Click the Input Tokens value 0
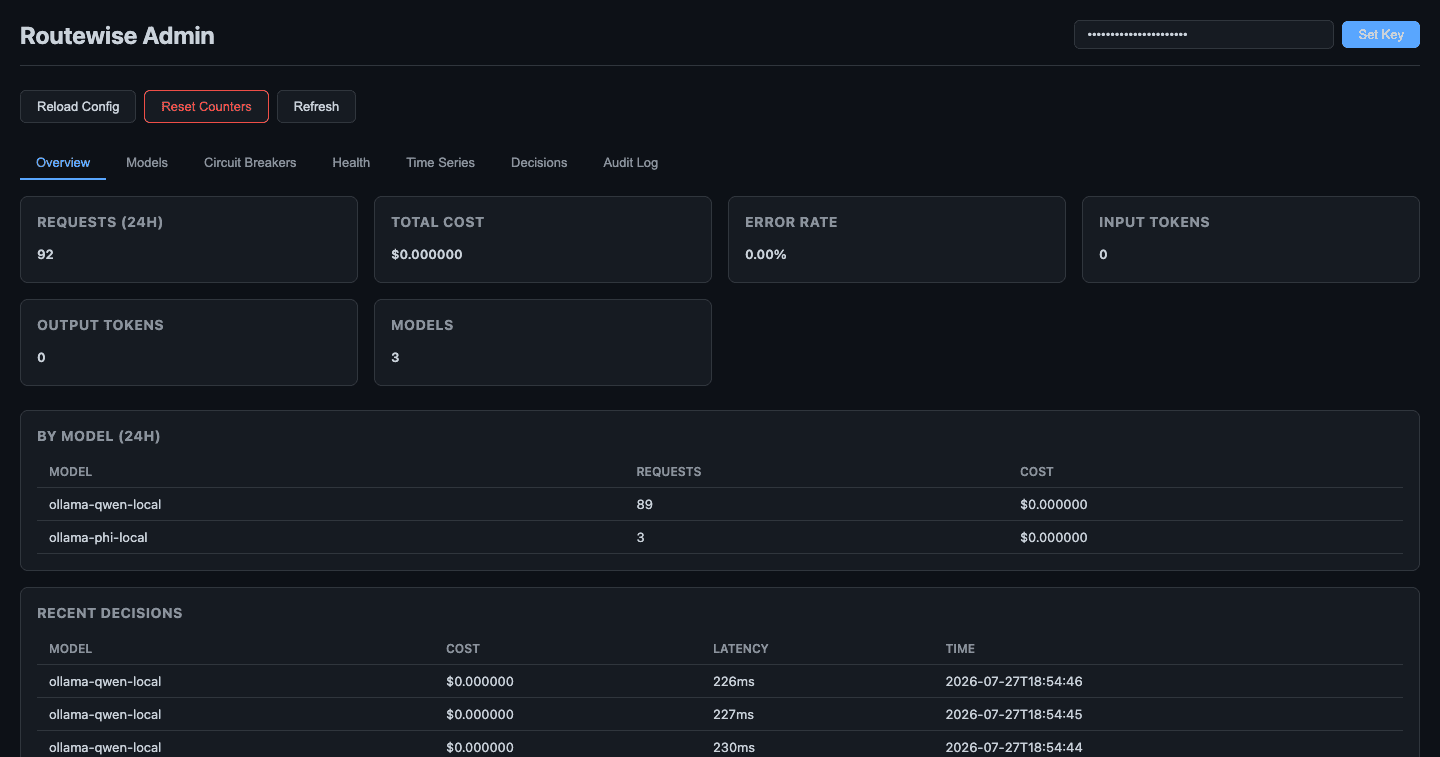The image size is (1440, 757). pos(1103,254)
